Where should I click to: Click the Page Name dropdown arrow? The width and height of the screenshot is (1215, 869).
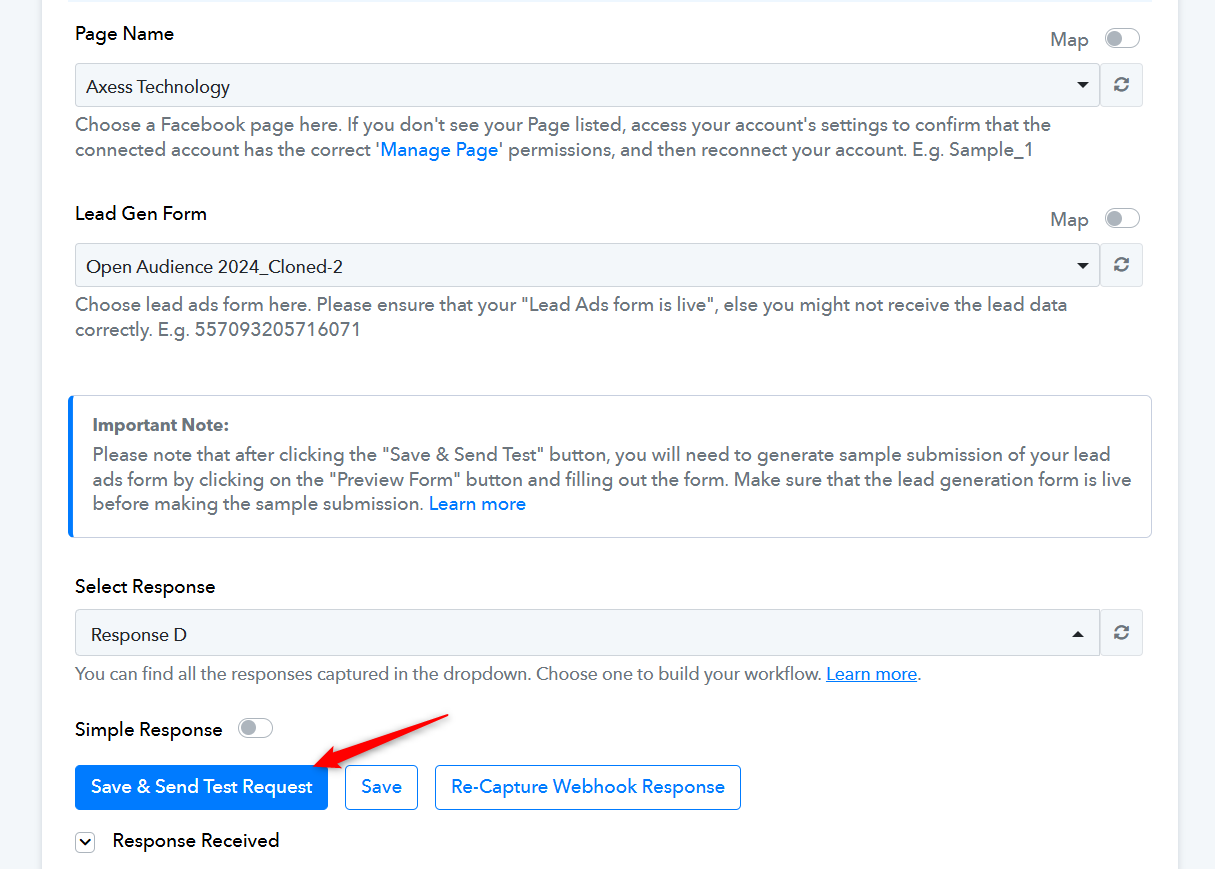tap(1082, 86)
